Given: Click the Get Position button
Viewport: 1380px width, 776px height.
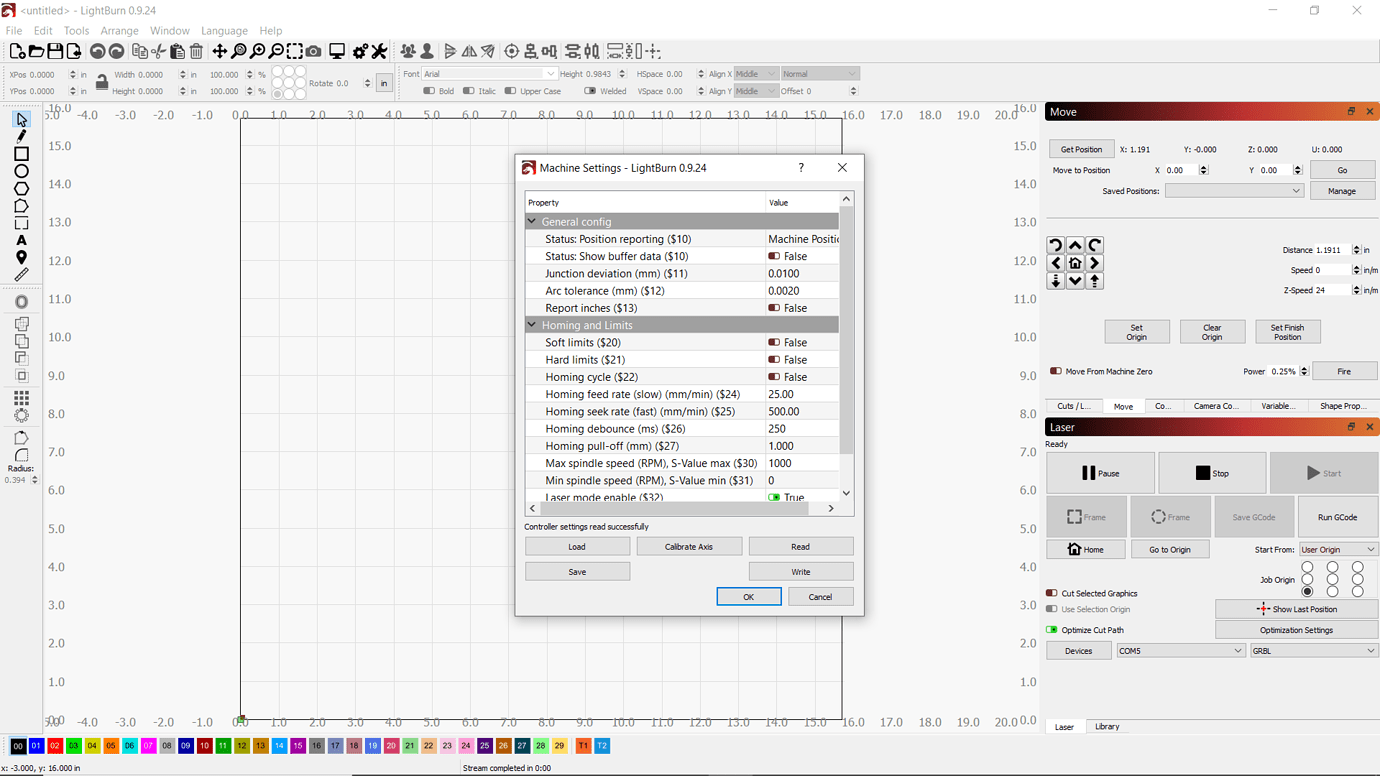Looking at the screenshot, I should coord(1081,149).
